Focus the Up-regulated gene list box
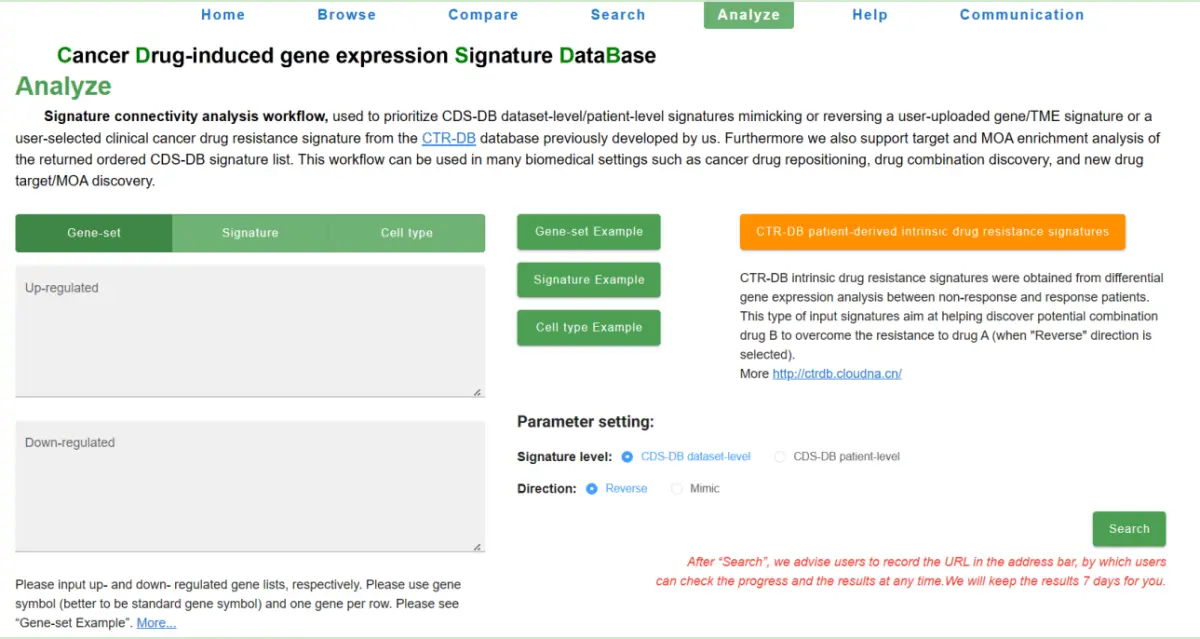The width and height of the screenshot is (1200, 639). (250, 331)
